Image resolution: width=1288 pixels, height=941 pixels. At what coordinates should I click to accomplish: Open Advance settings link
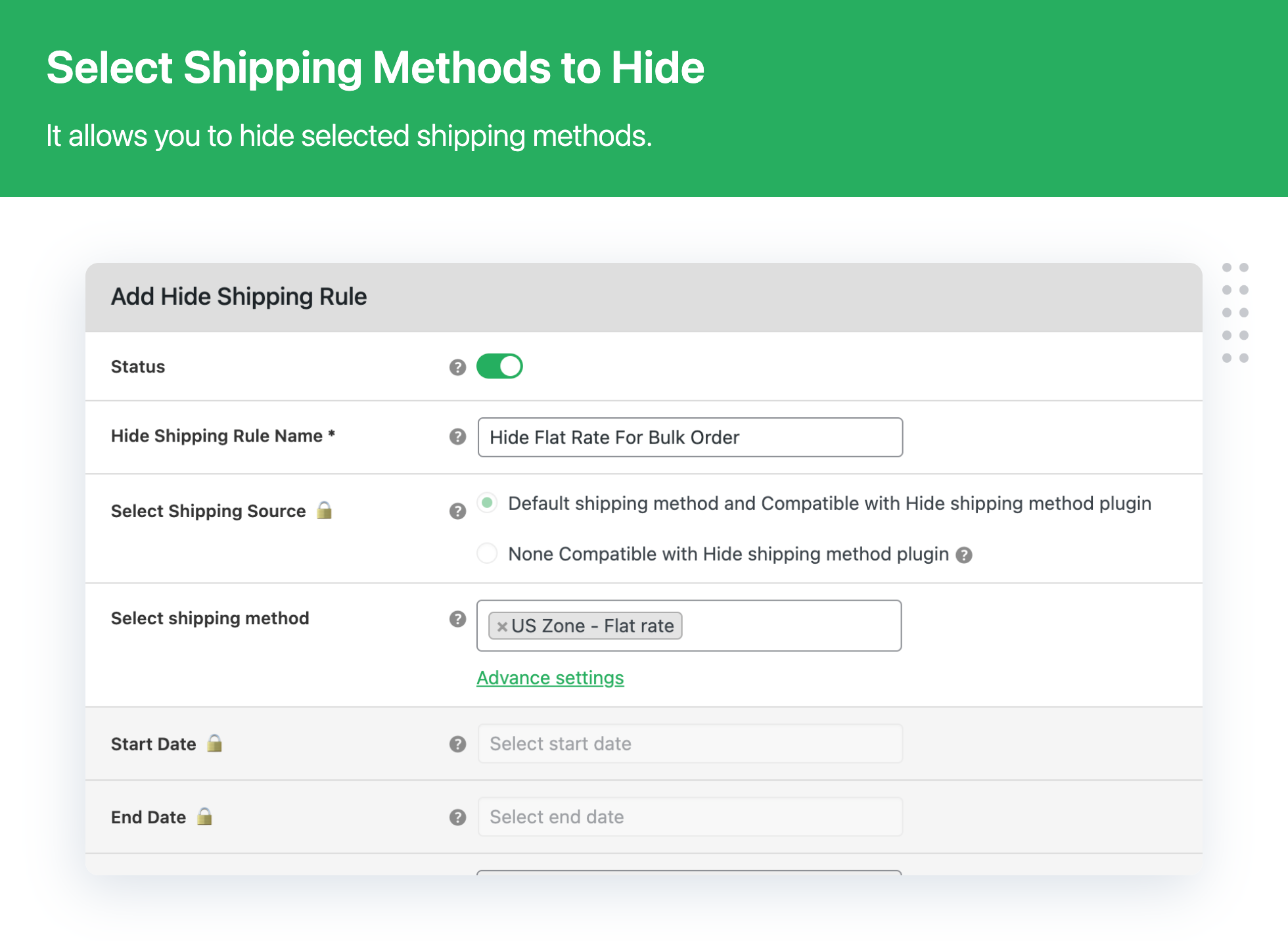pos(550,677)
